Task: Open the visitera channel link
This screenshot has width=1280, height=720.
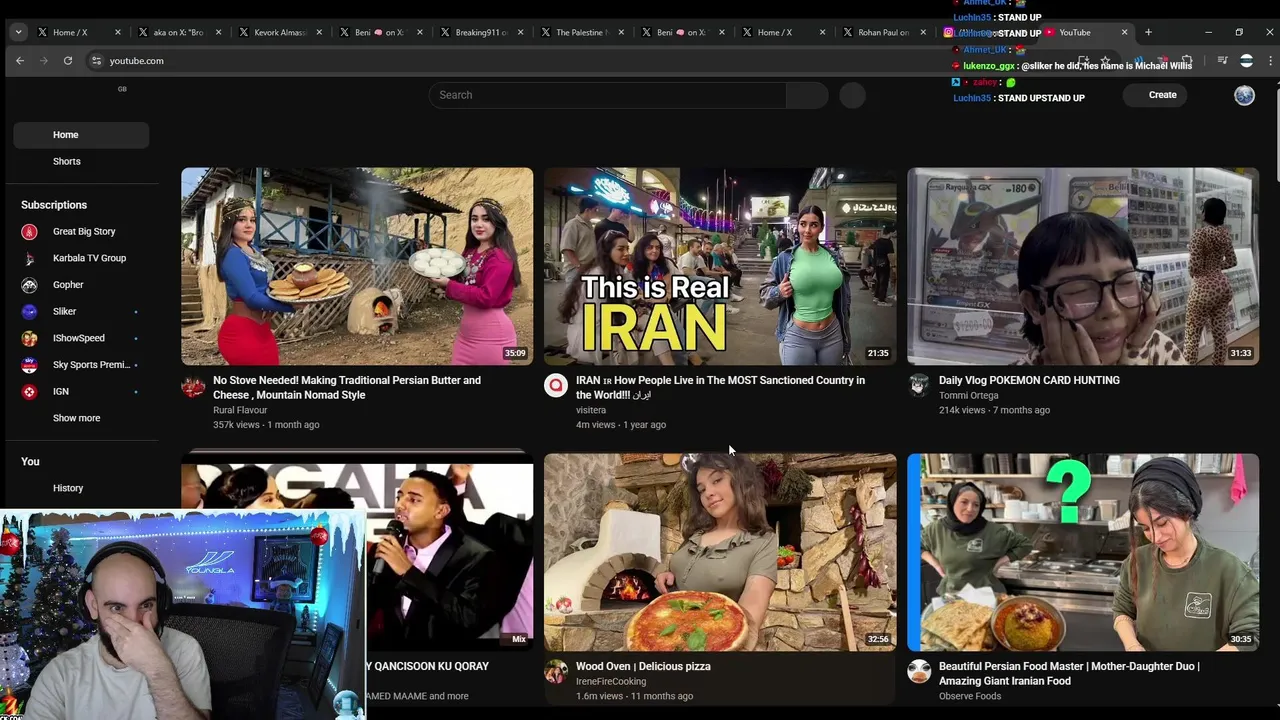Action: pyautogui.click(x=591, y=410)
